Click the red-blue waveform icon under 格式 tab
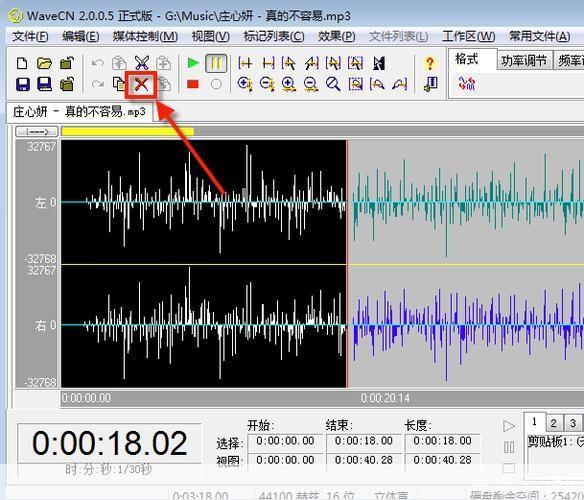 pyautogui.click(x=467, y=84)
